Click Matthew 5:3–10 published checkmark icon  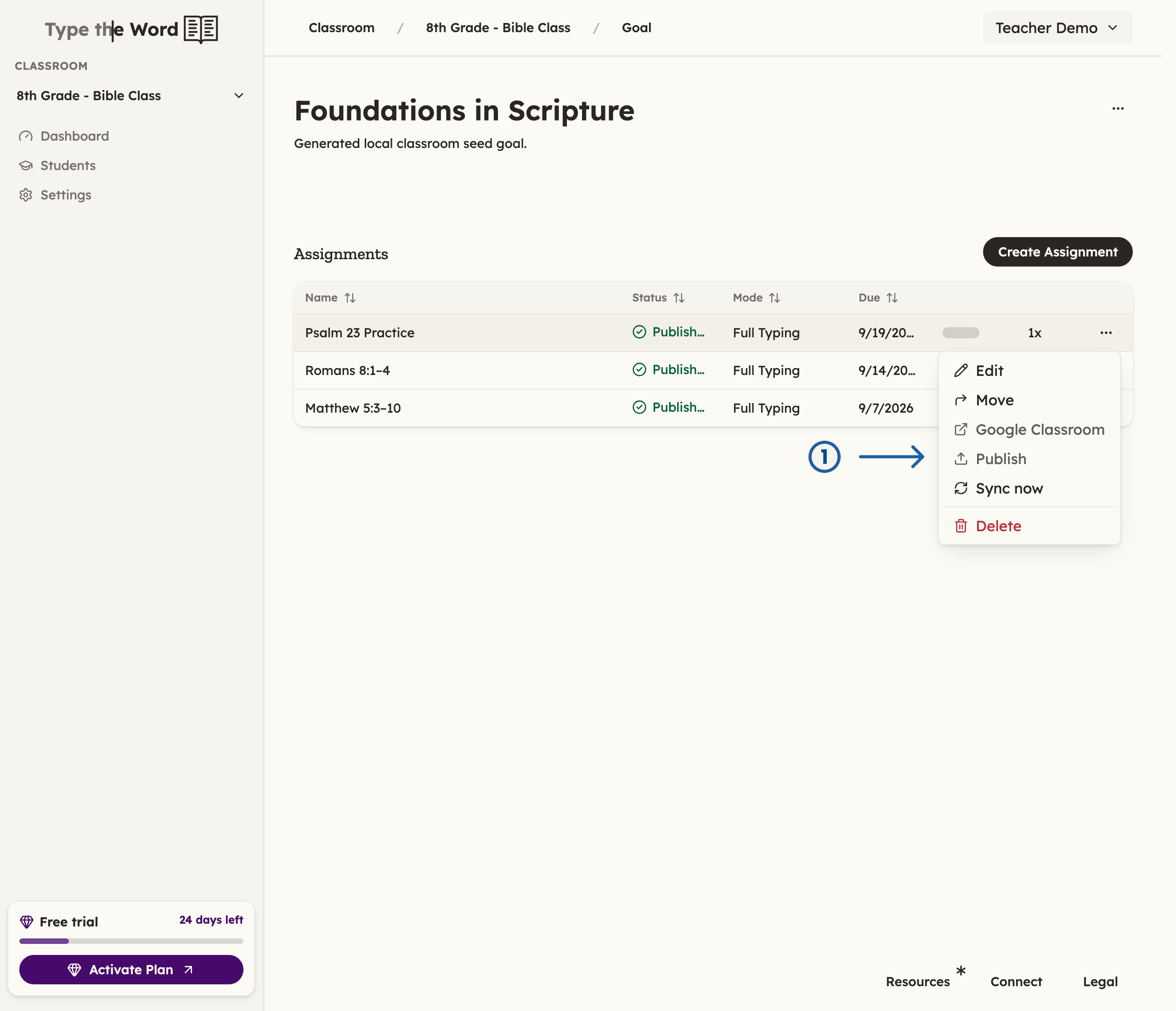click(639, 408)
